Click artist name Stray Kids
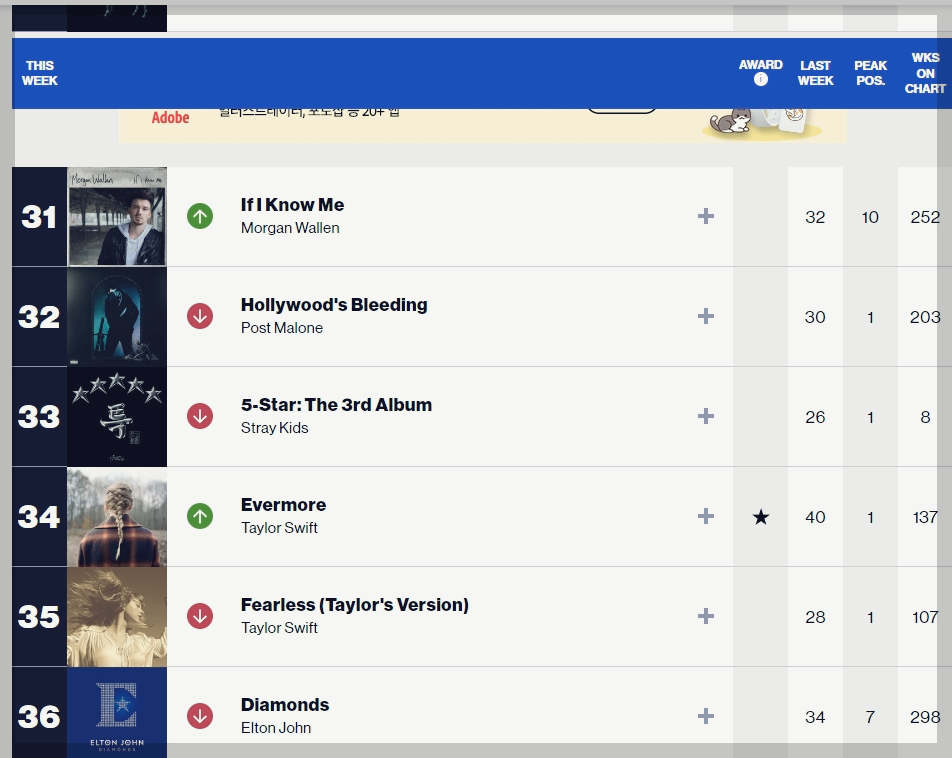 coord(274,428)
